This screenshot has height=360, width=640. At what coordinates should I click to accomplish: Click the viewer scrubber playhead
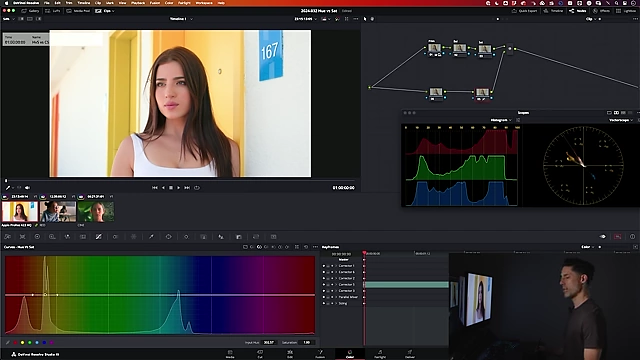(6, 180)
